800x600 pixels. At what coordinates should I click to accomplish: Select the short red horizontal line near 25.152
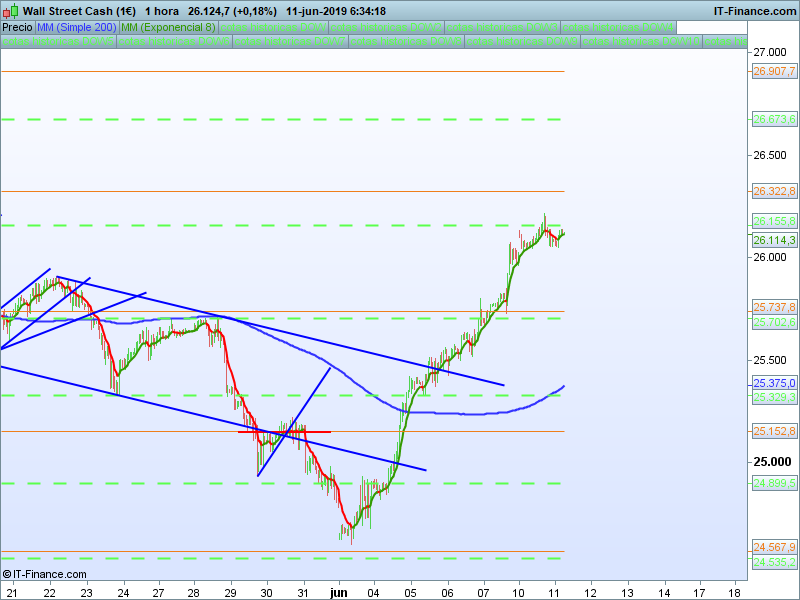(284, 432)
